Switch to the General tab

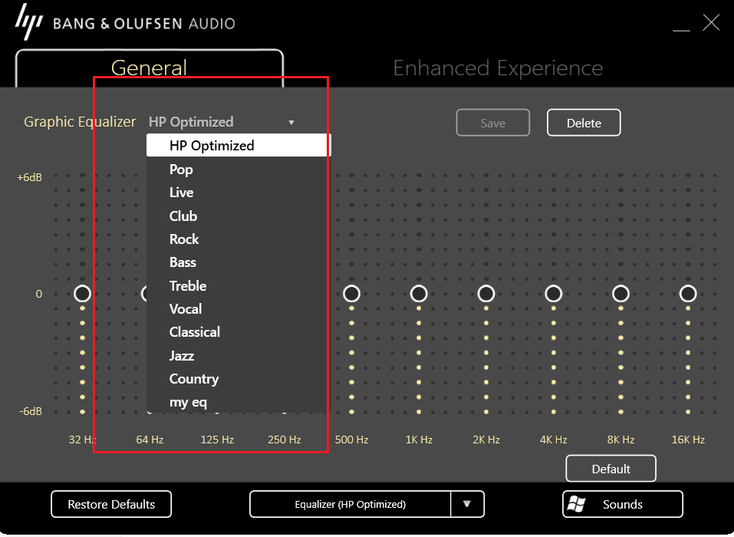click(149, 68)
